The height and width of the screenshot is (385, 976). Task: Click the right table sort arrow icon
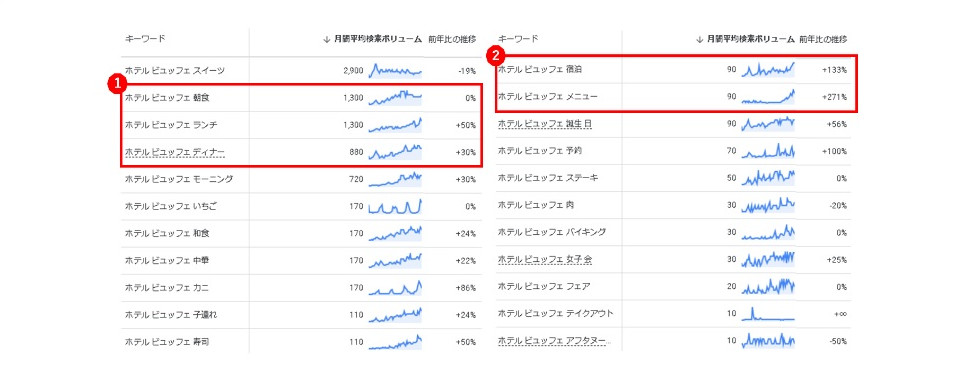pyautogui.click(x=700, y=39)
